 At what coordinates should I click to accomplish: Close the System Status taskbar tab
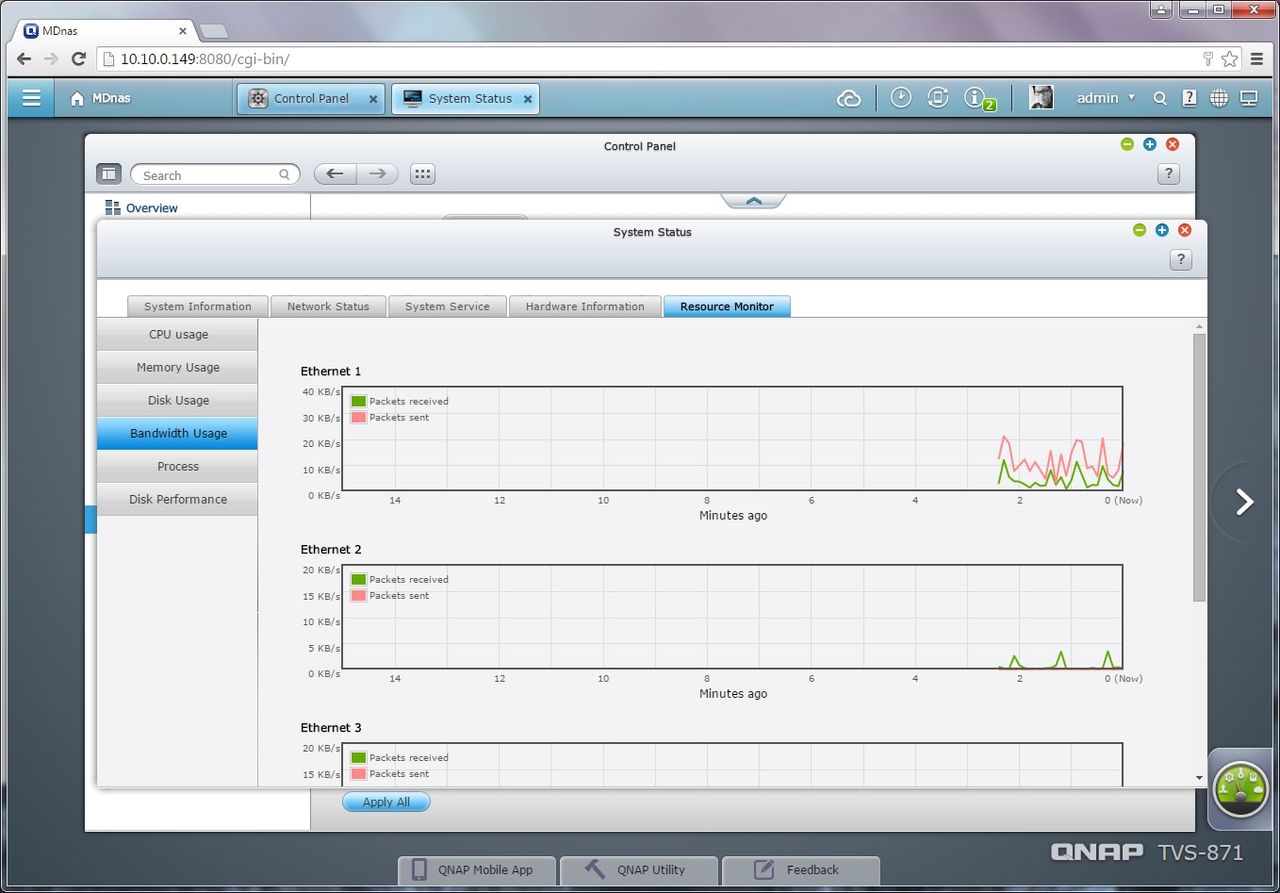527,99
